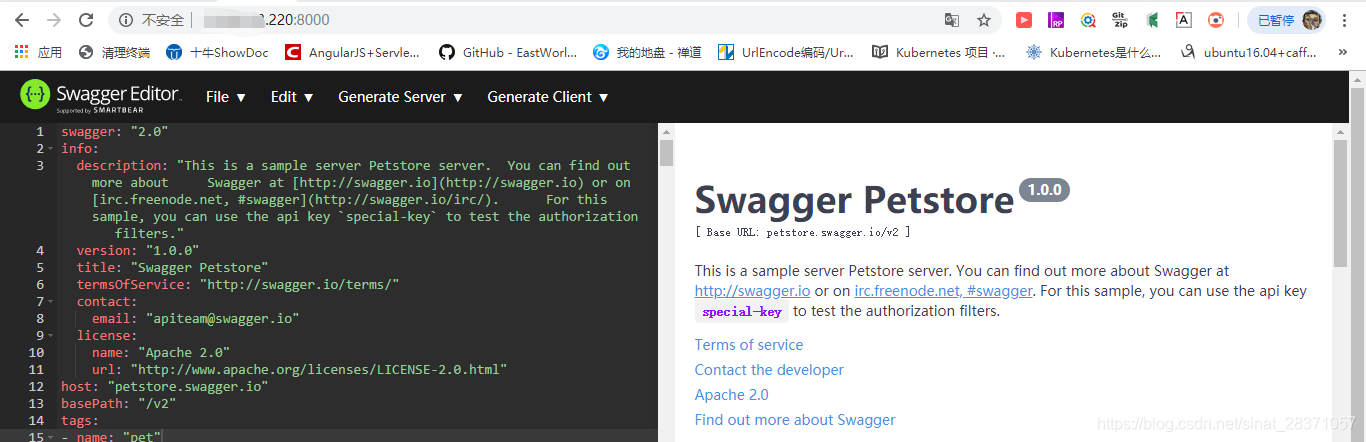Click the Google Translate icon in address bar
This screenshot has width=1366, height=442.
952,20
